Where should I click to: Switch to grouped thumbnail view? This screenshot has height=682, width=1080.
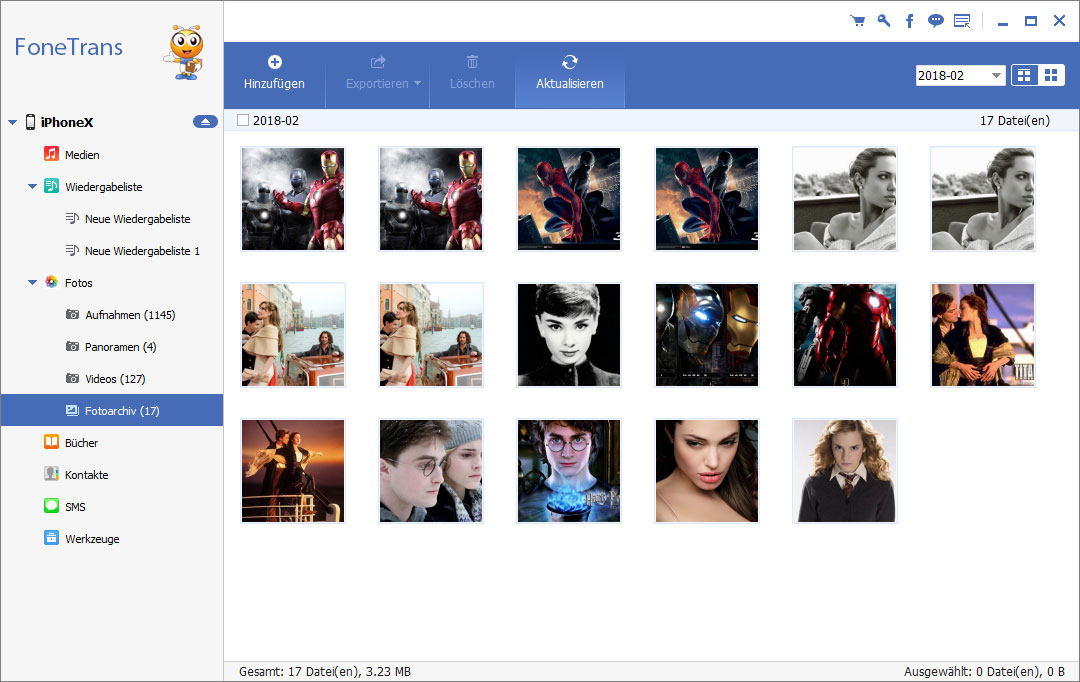[1024, 75]
